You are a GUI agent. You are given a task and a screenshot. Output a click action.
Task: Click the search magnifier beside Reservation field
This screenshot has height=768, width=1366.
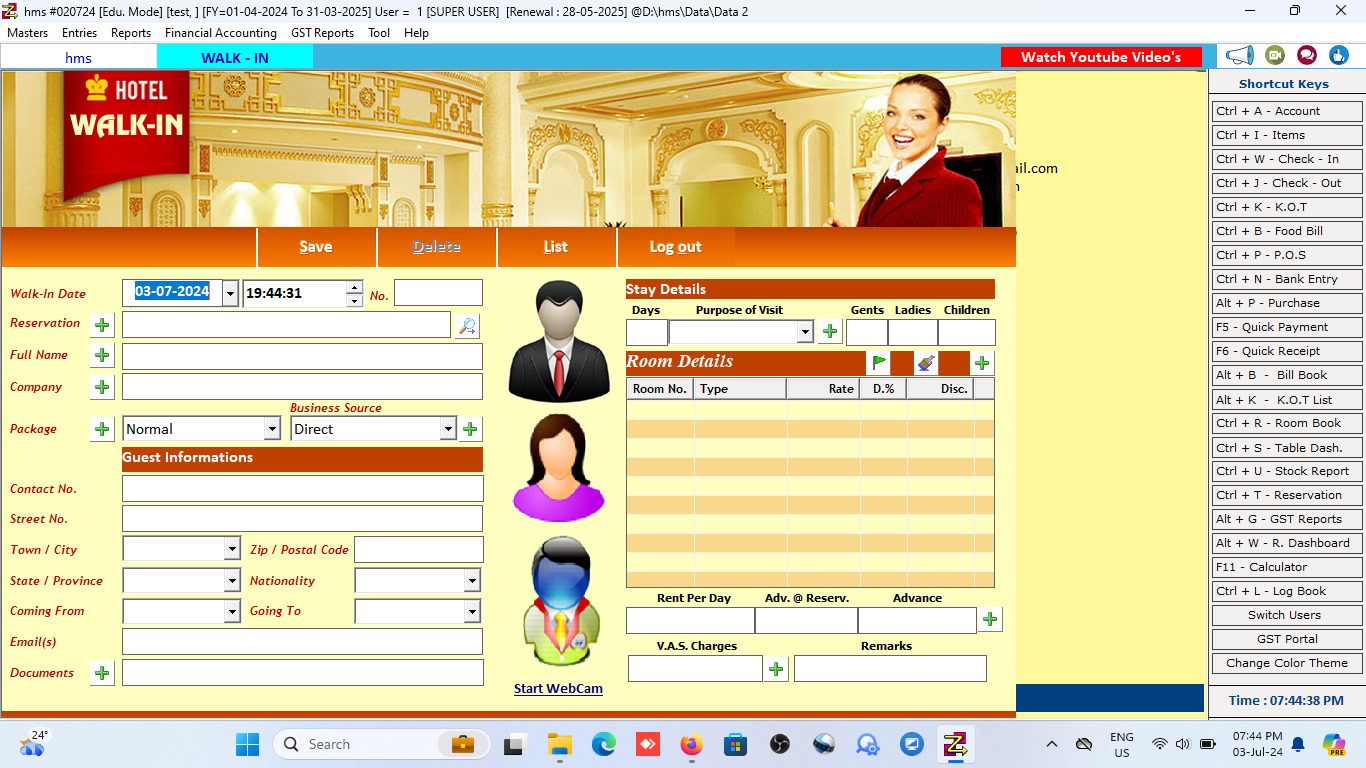tap(467, 325)
